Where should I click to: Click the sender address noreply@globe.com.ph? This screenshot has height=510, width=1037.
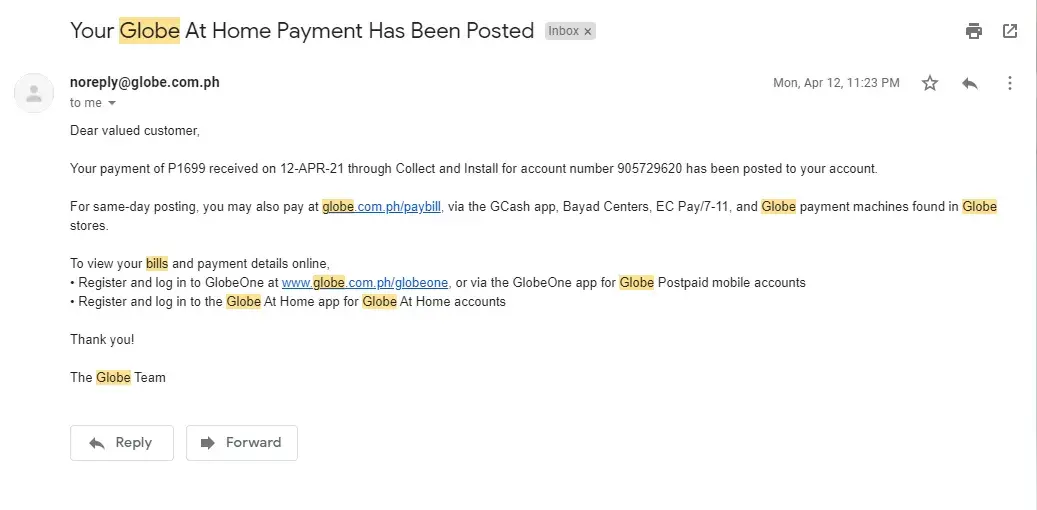(144, 82)
